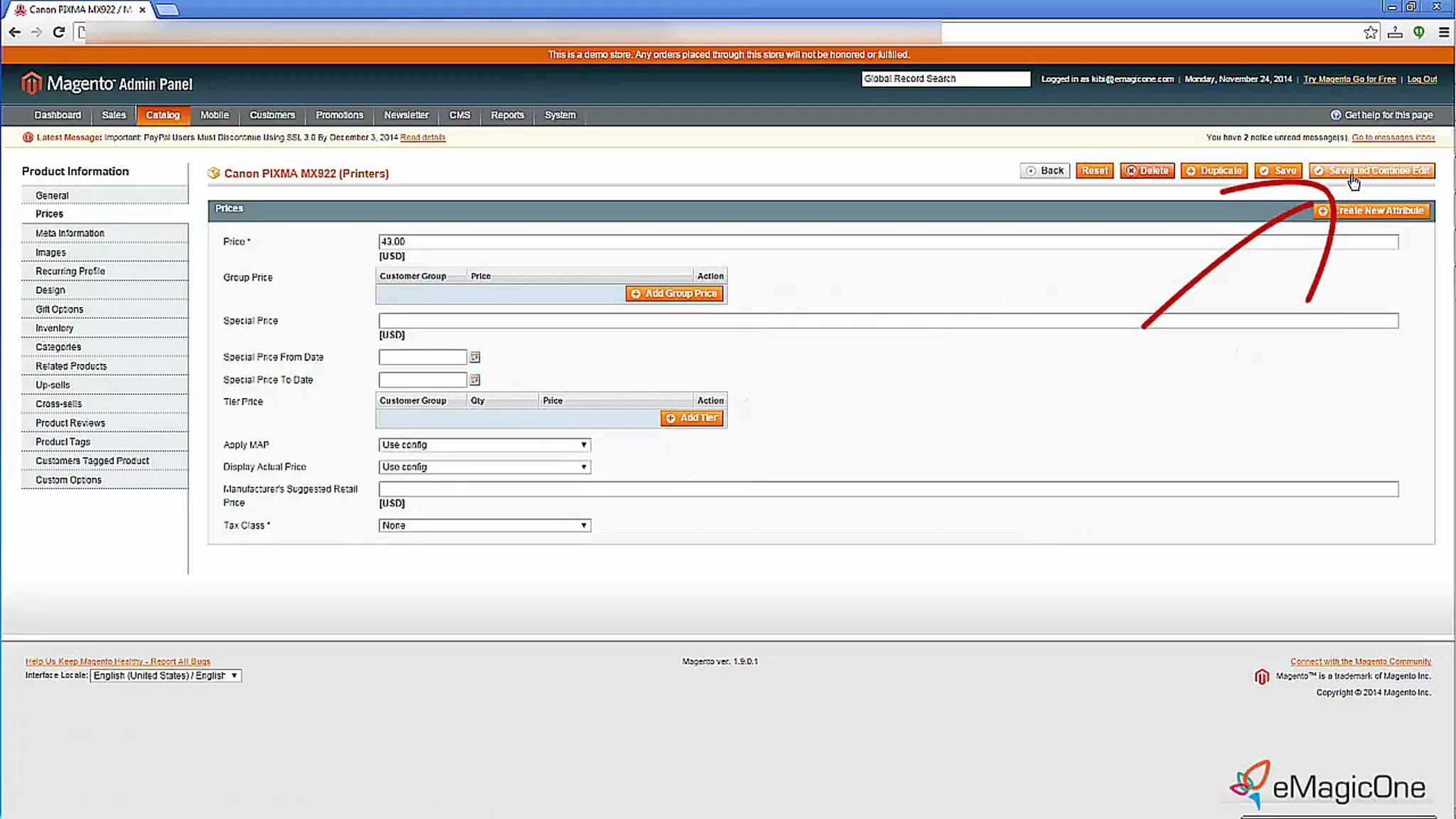The width and height of the screenshot is (1456, 819).
Task: Click Add Tier button
Action: pyautogui.click(x=692, y=418)
